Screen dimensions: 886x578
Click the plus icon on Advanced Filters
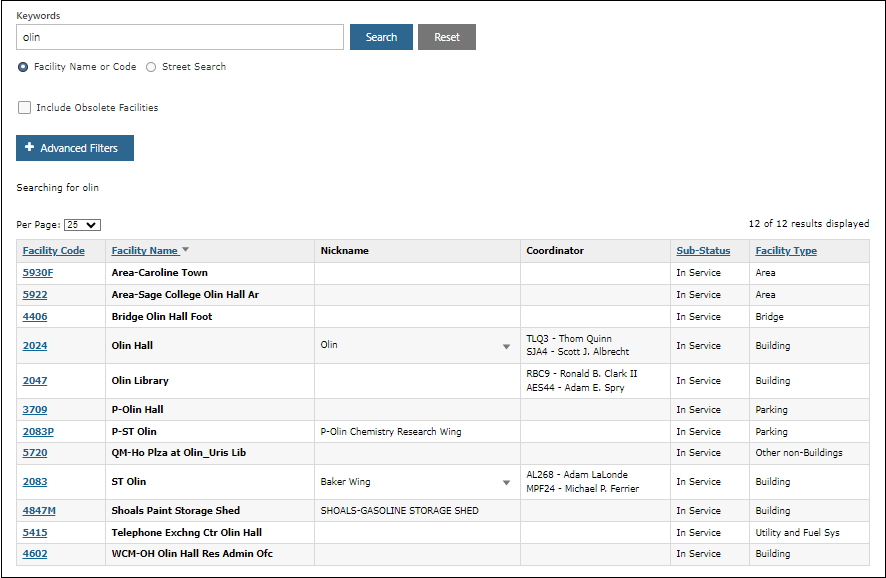[29, 148]
